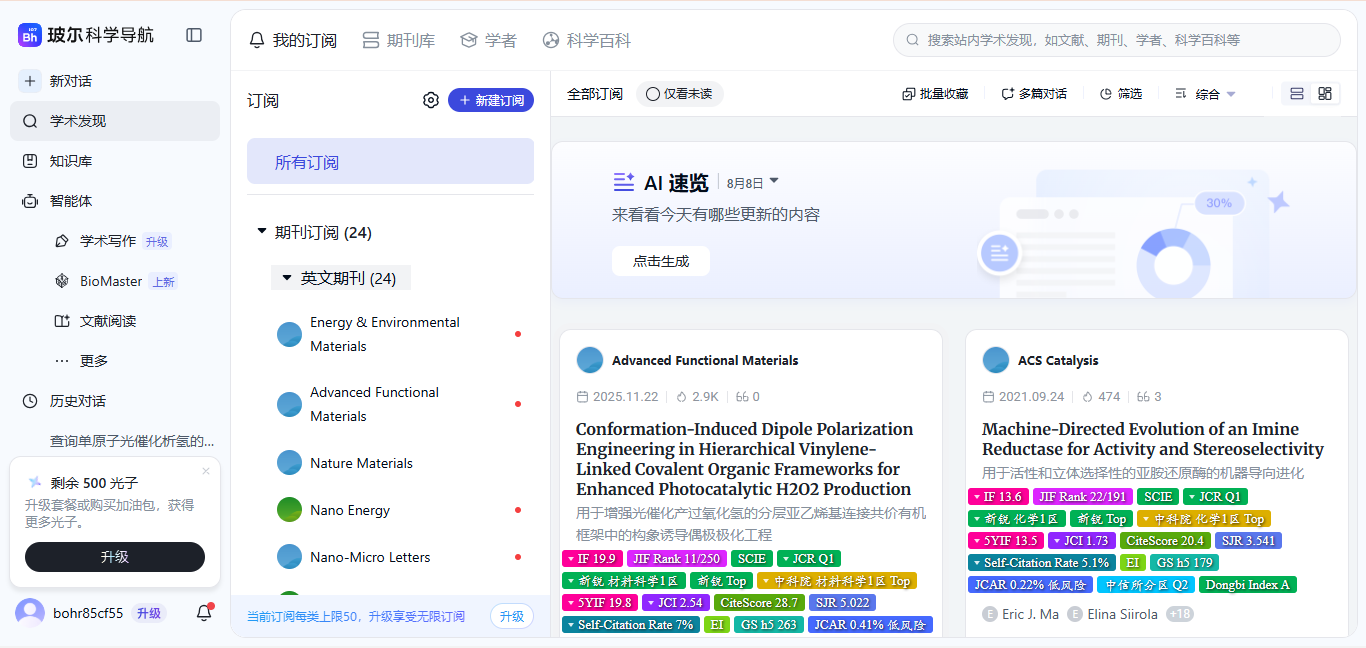Viewport: 1366px width, 648px height.
Task: Collapse the 期刊订阅 (24) group
Action: 262,233
